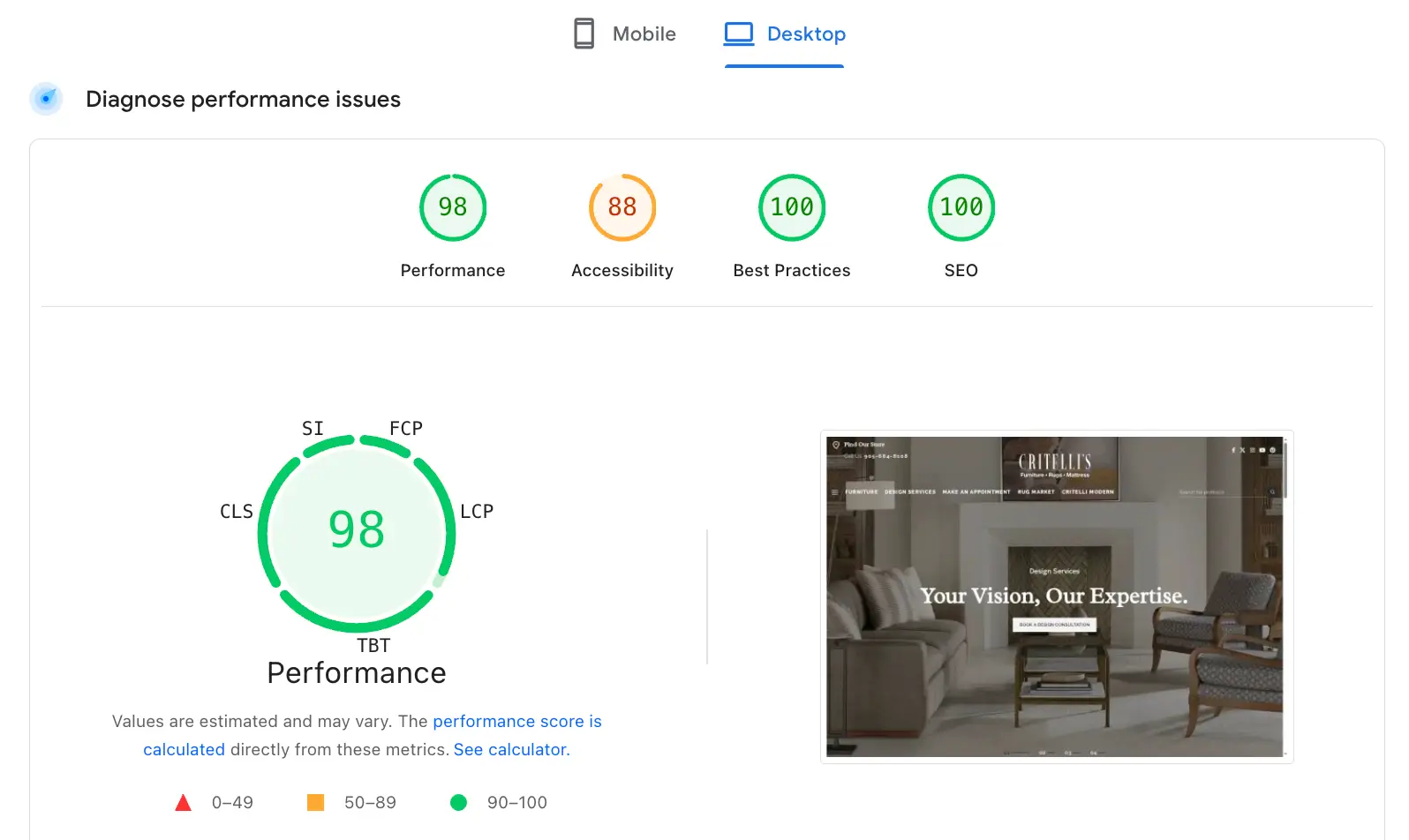Image resolution: width=1409 pixels, height=840 pixels.
Task: Click the TBT metric label below gauge
Action: [x=373, y=646]
